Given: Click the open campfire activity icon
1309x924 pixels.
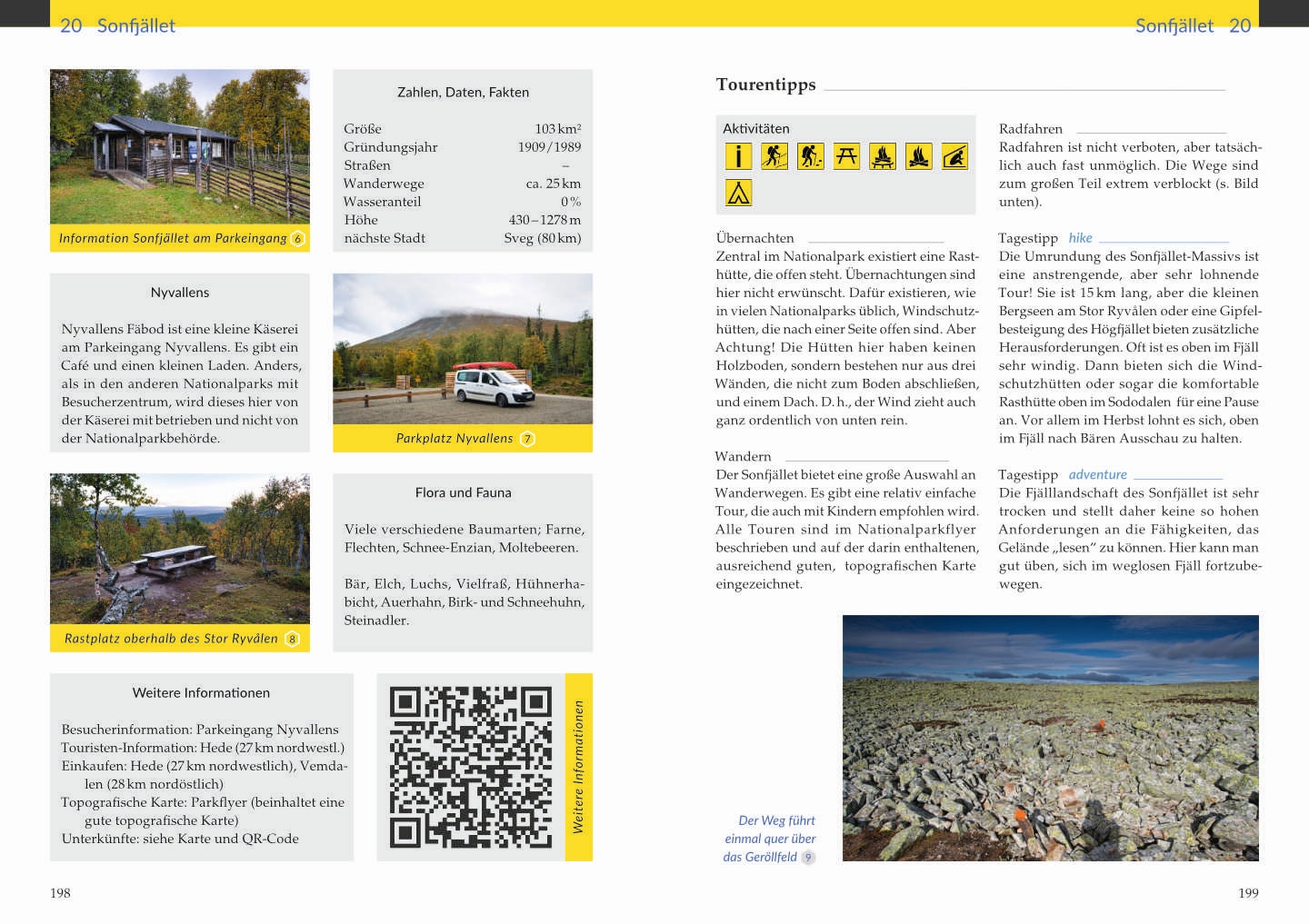Looking at the screenshot, I should [x=918, y=156].
